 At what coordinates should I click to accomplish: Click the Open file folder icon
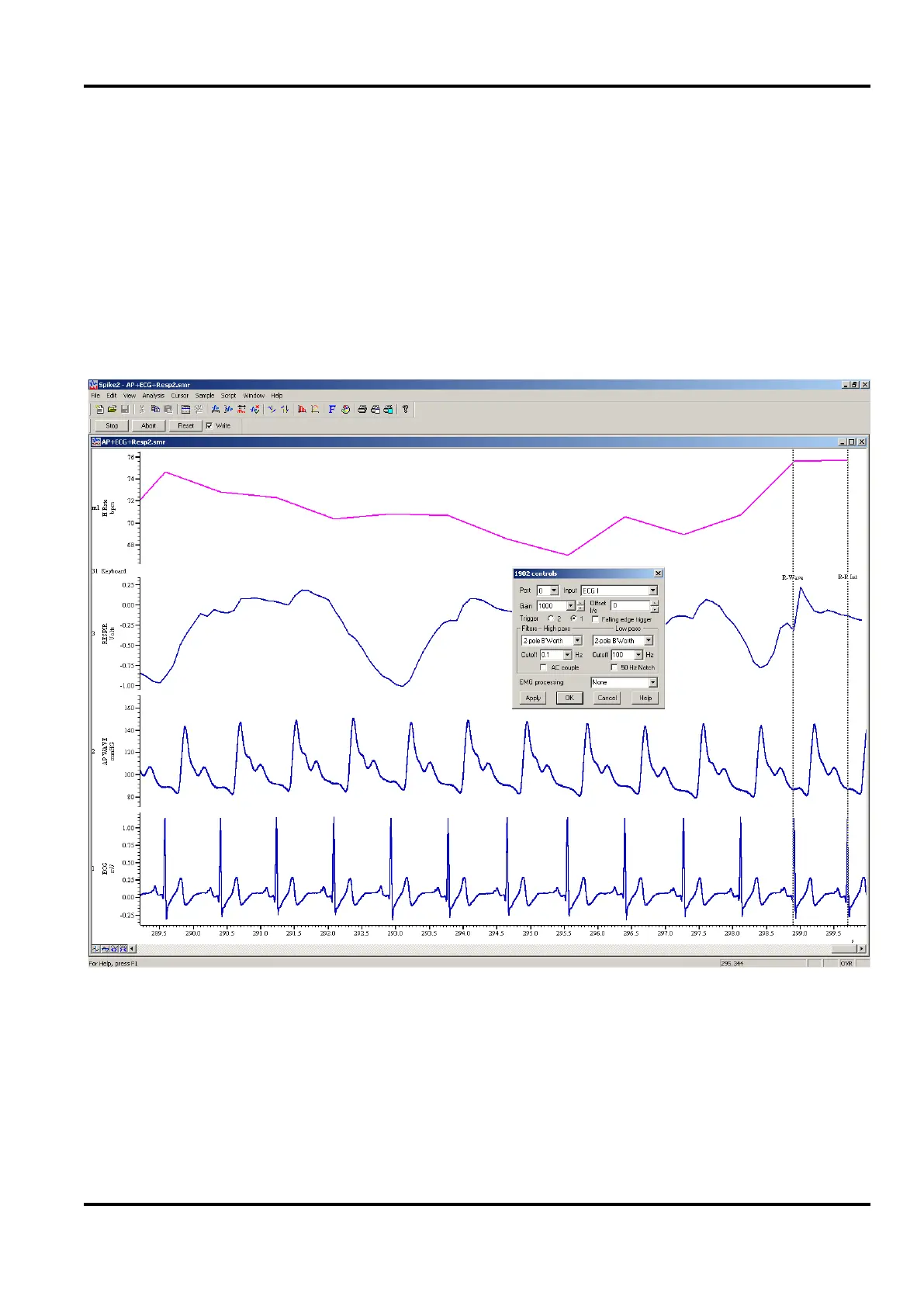(x=112, y=409)
